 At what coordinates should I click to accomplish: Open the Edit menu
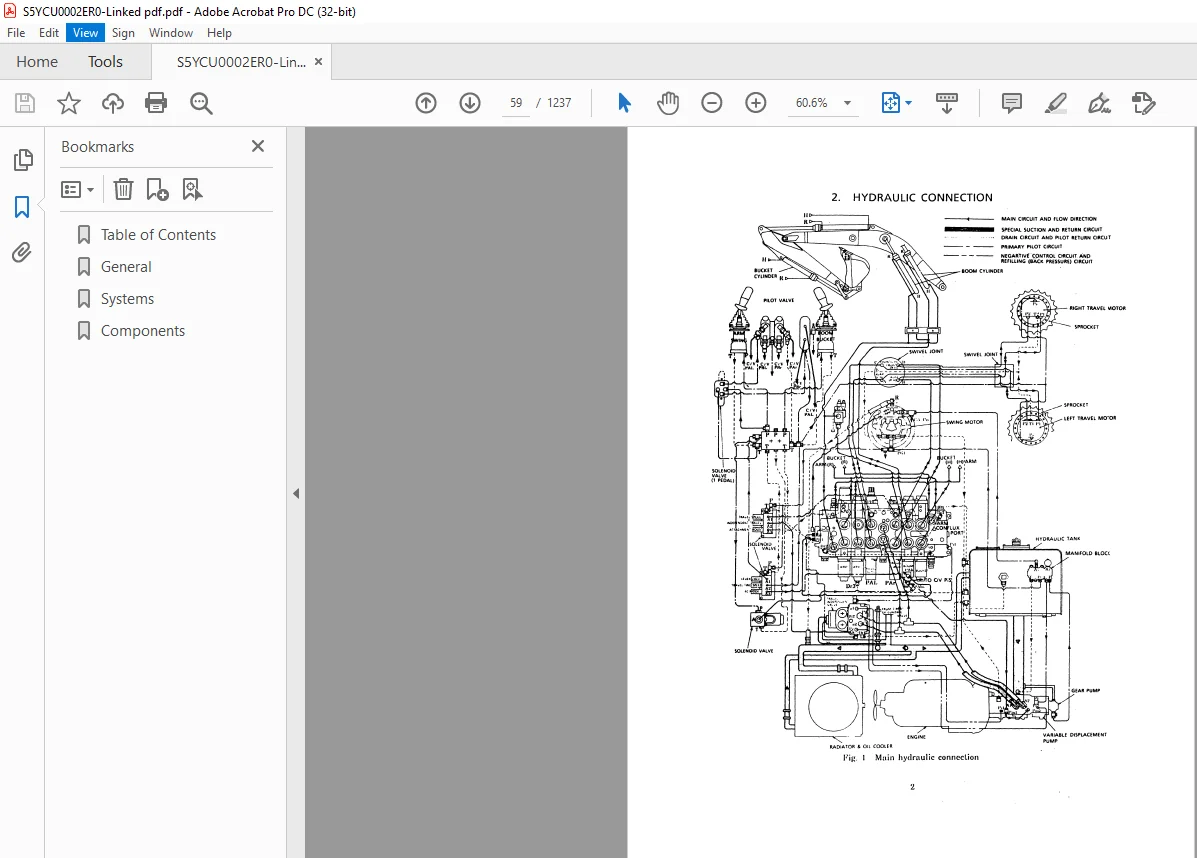pyautogui.click(x=49, y=33)
